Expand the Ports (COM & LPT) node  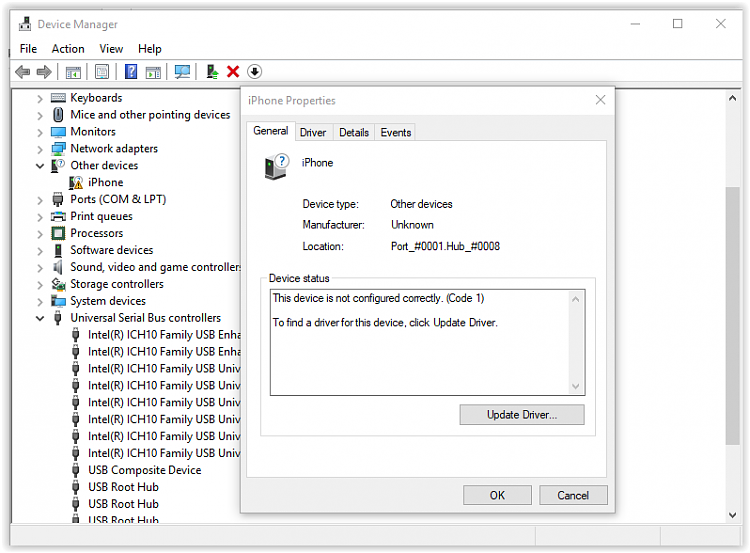pyautogui.click(x=40, y=200)
